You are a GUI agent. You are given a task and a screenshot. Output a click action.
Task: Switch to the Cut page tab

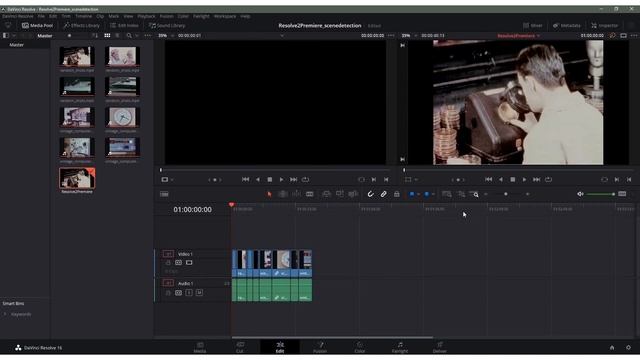click(240, 347)
